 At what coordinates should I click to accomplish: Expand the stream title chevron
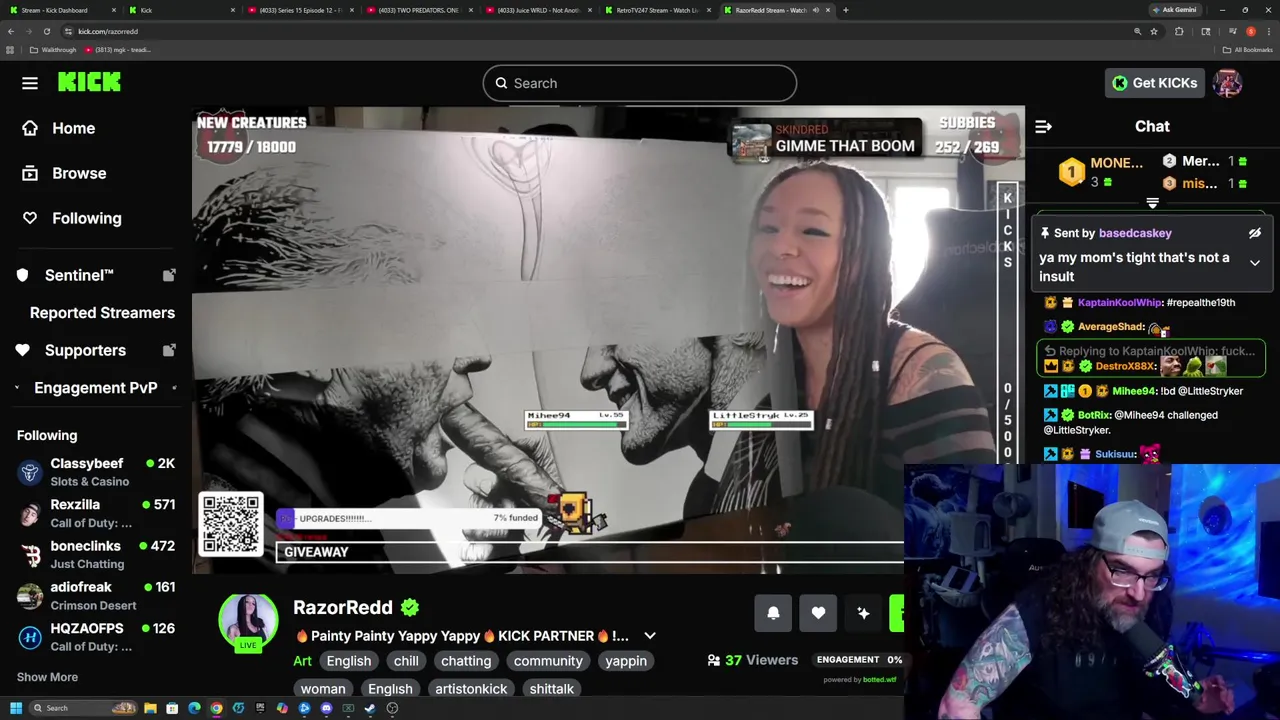pos(650,636)
